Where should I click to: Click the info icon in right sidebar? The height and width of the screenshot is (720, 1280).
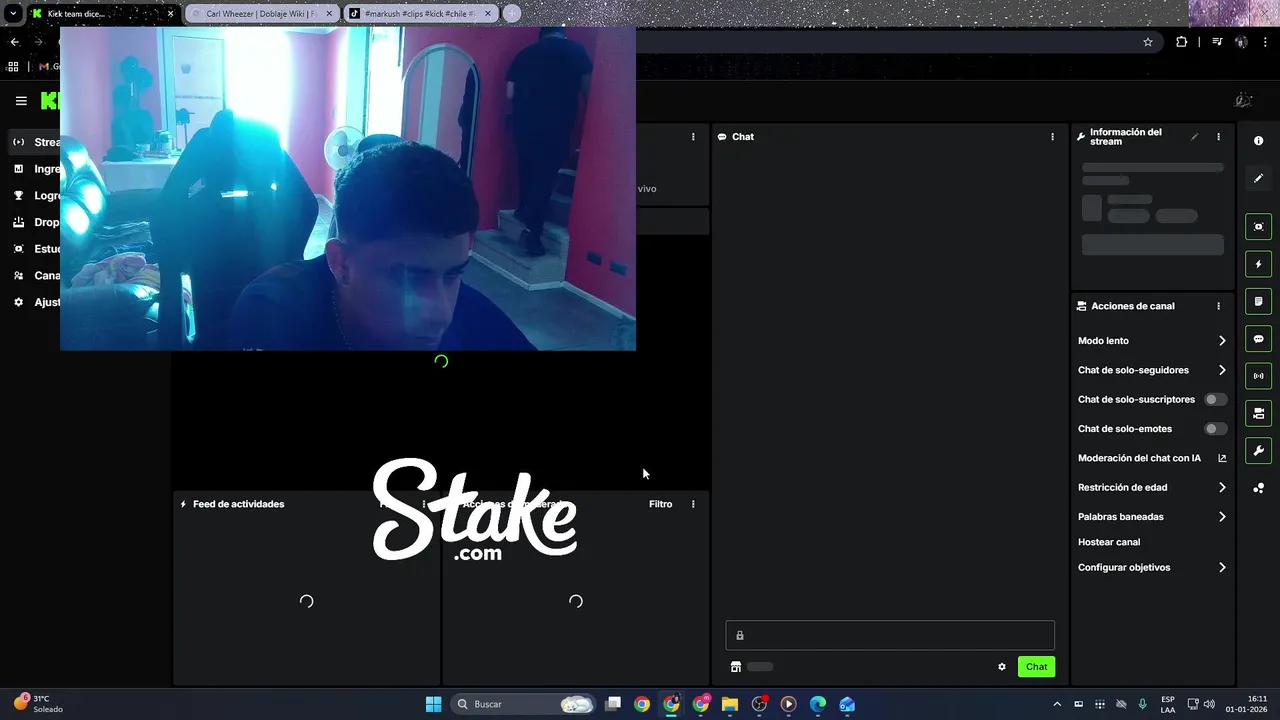tap(1258, 141)
